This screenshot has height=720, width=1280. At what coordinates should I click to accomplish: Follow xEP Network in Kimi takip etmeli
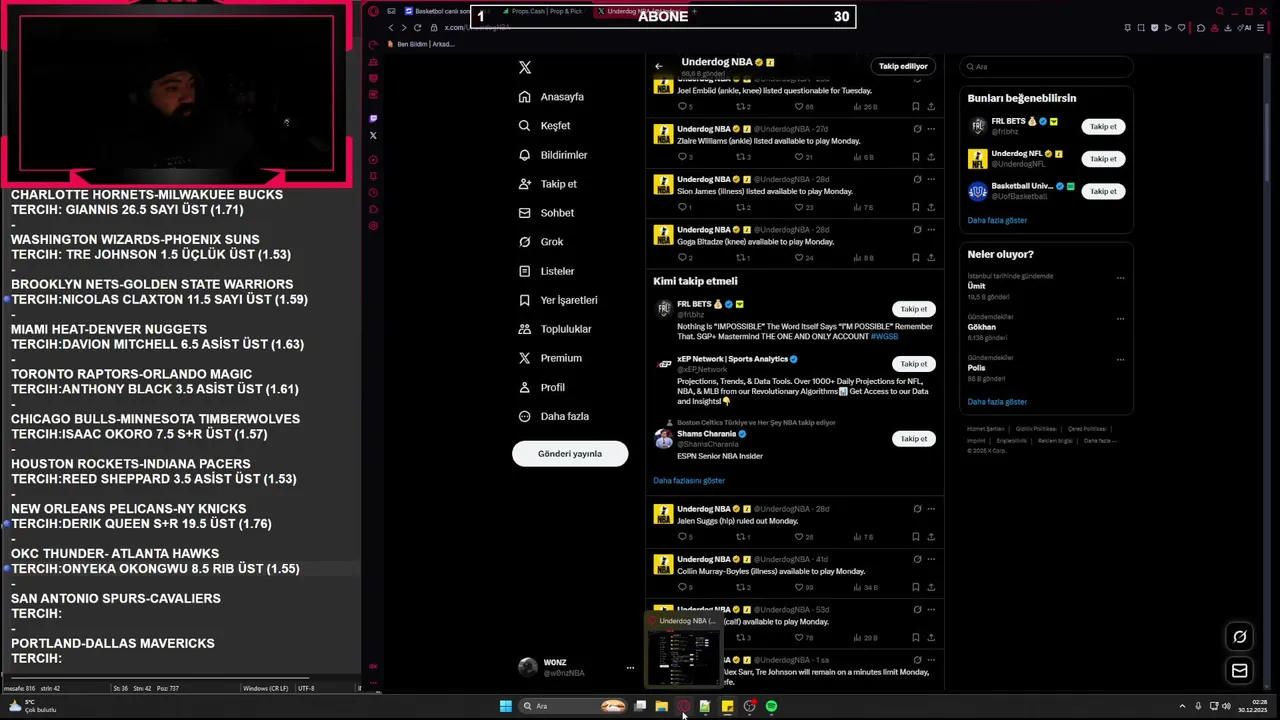[913, 364]
